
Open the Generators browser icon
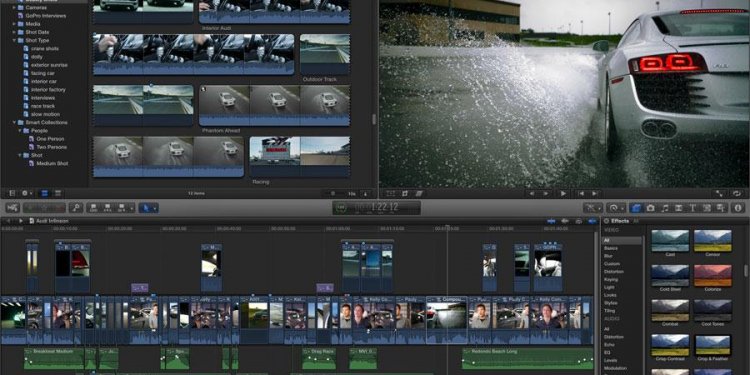point(706,208)
